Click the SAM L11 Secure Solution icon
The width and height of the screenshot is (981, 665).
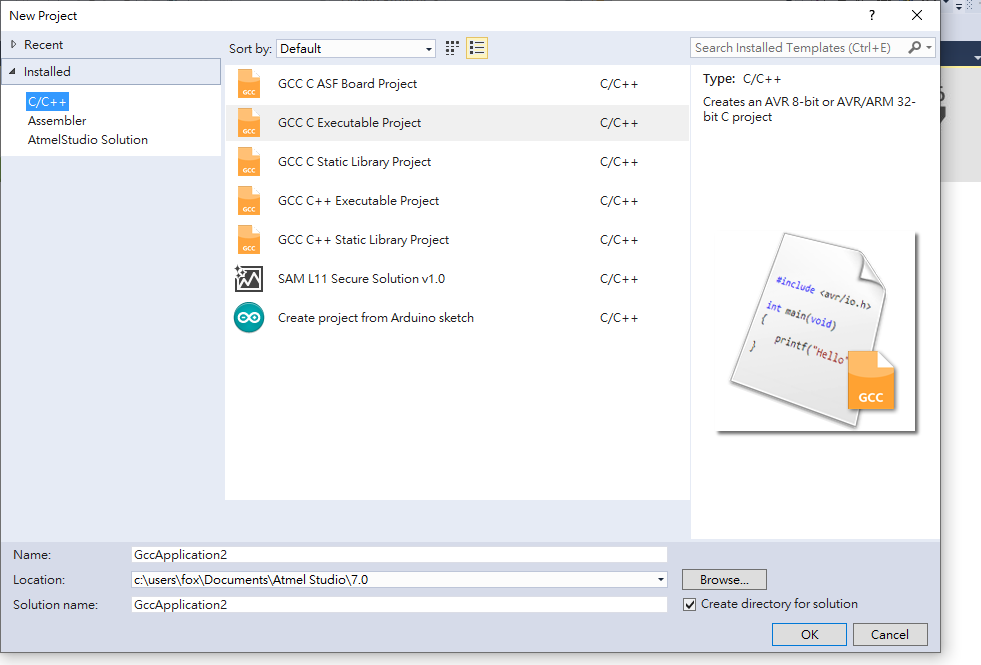248,279
